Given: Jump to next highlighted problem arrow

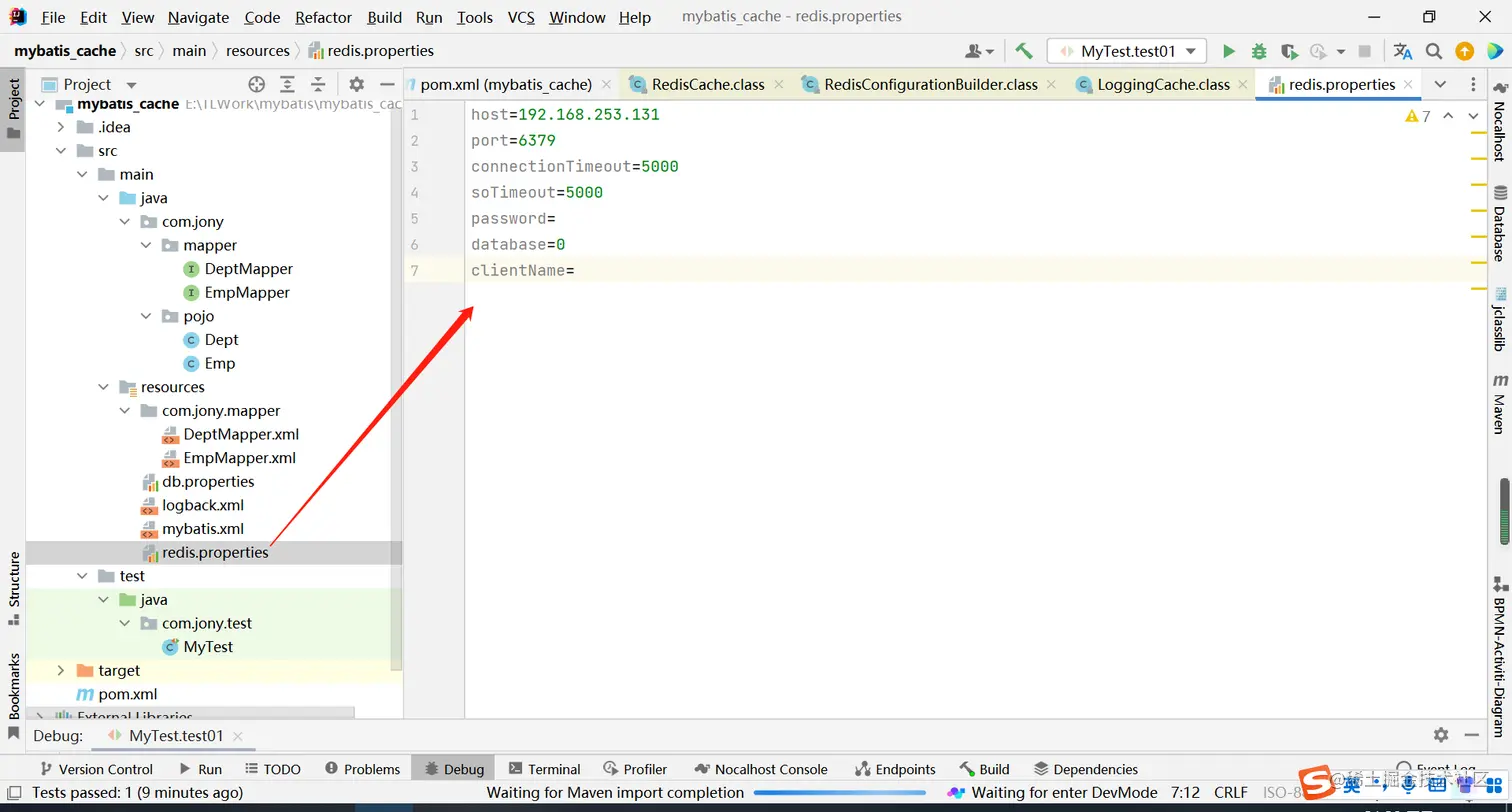Looking at the screenshot, I should pos(1473,116).
